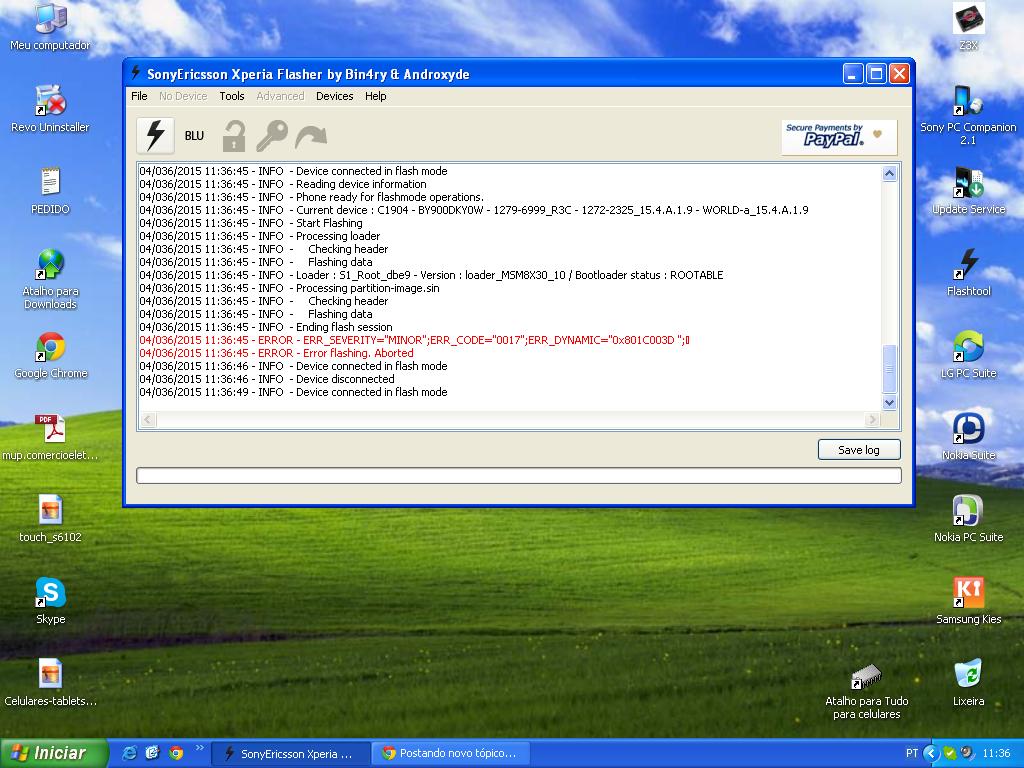Click the 'Device disconnected' log line
Screen dimensions: 1024x768
coord(266,379)
